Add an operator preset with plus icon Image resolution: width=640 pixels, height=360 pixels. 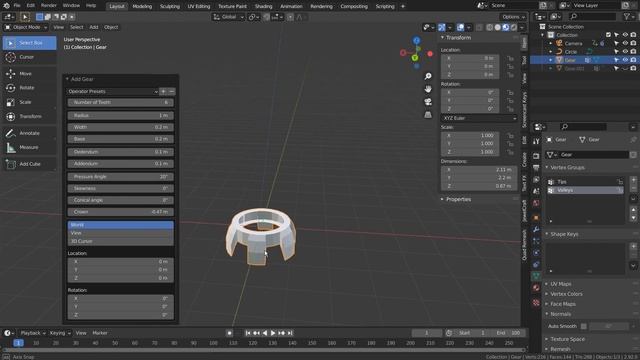pyautogui.click(x=163, y=91)
